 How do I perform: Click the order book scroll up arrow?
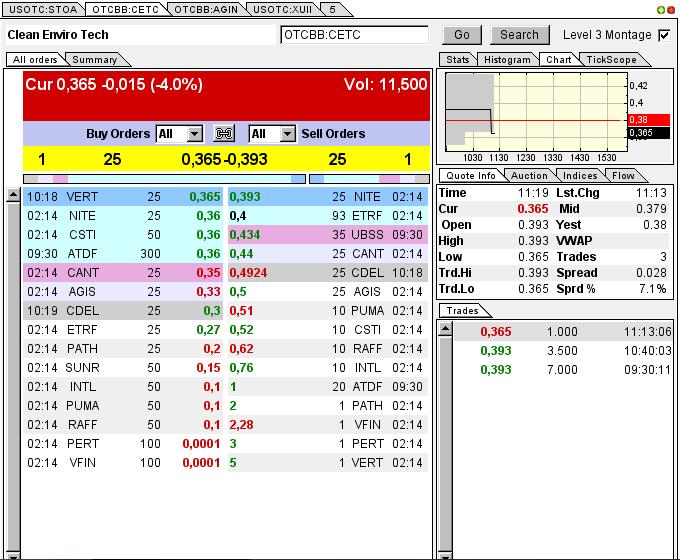point(13,196)
